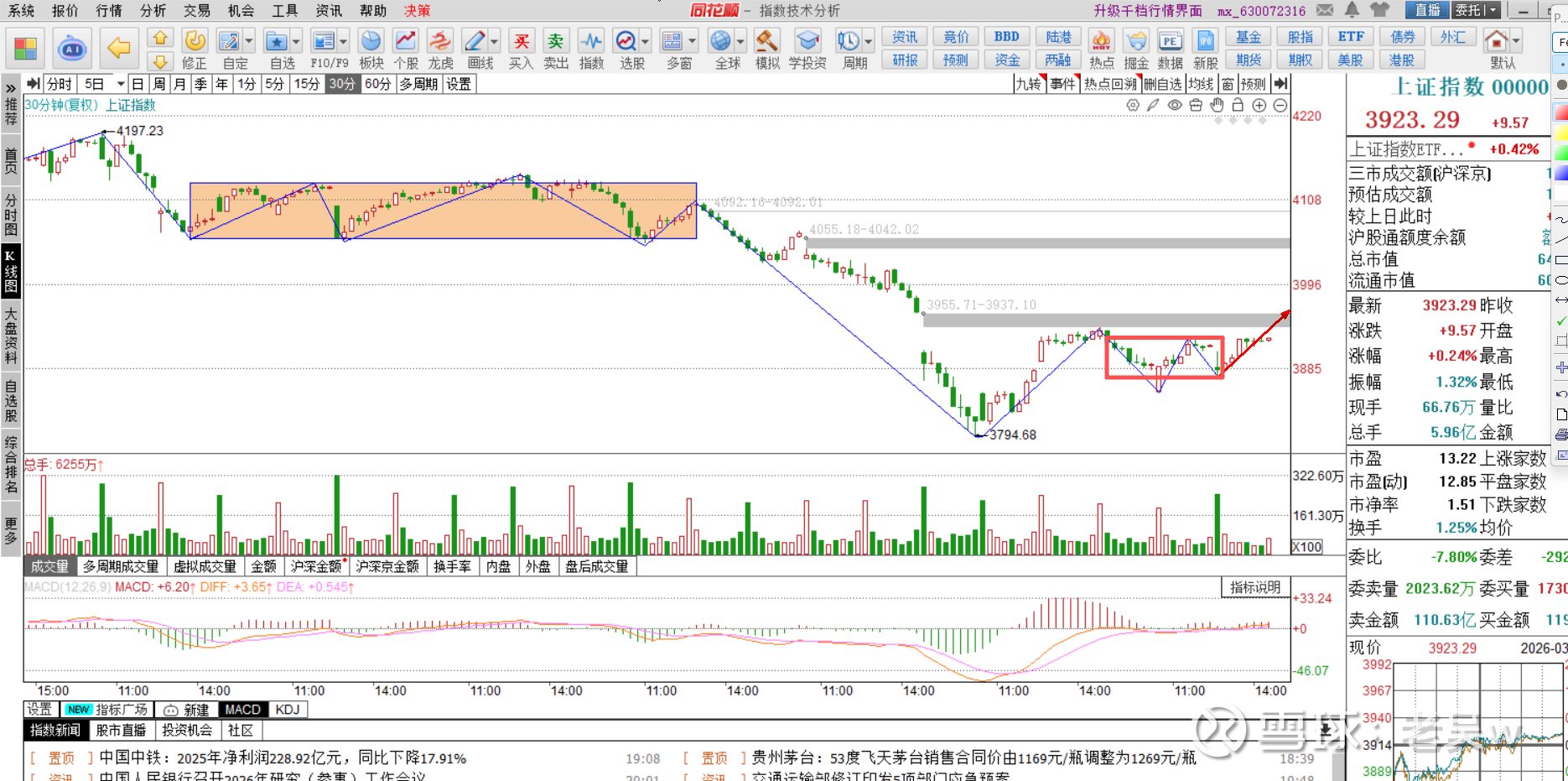Click the chart zoom-in plus icon
Screen dimensions: 1568x781
tap(1259, 105)
